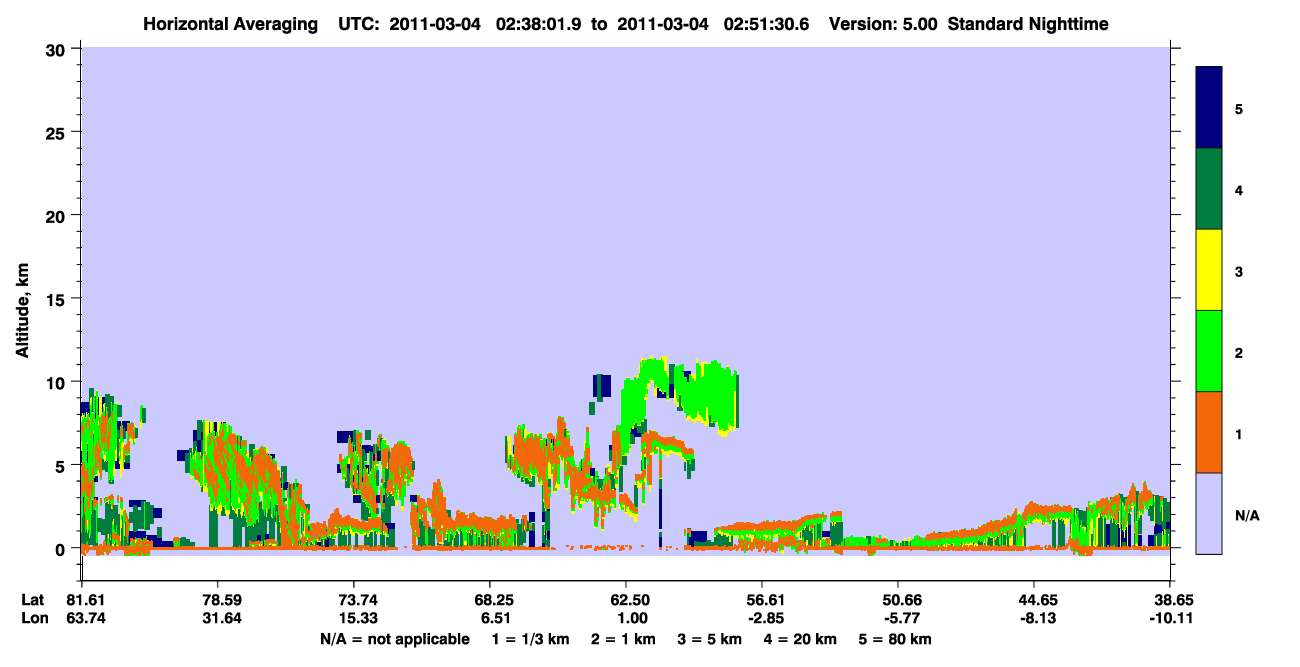Click the 'N/A = not applicable' footnote
This screenshot has width=1300, height=667.
(394, 639)
